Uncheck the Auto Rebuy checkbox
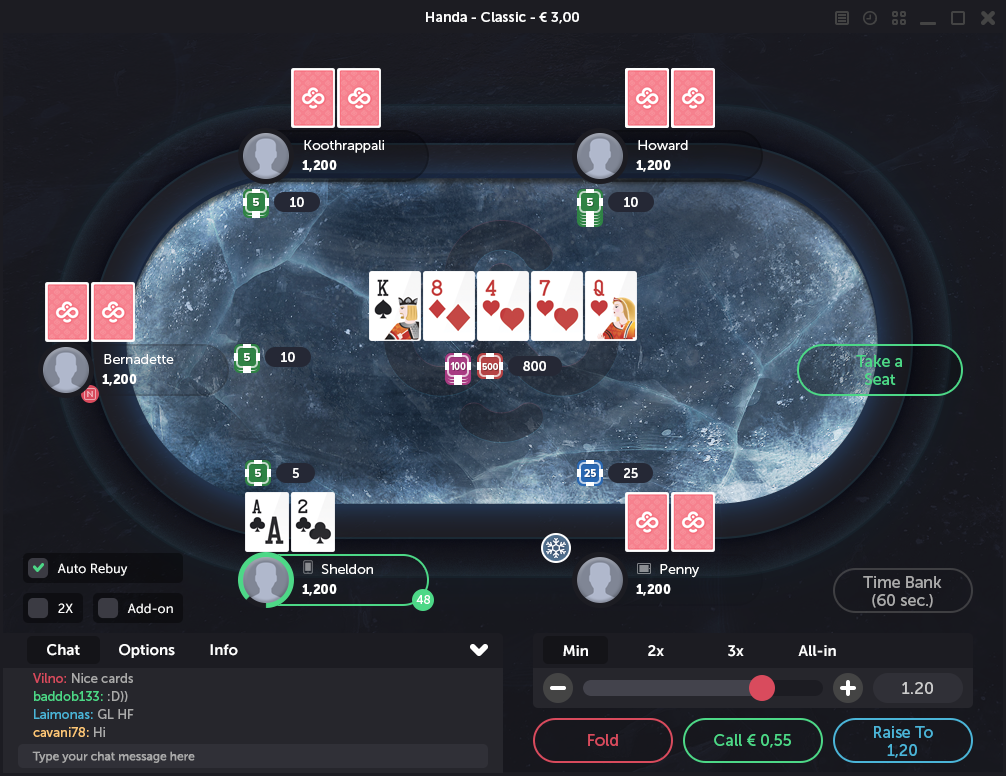The width and height of the screenshot is (1006, 776). [x=38, y=568]
